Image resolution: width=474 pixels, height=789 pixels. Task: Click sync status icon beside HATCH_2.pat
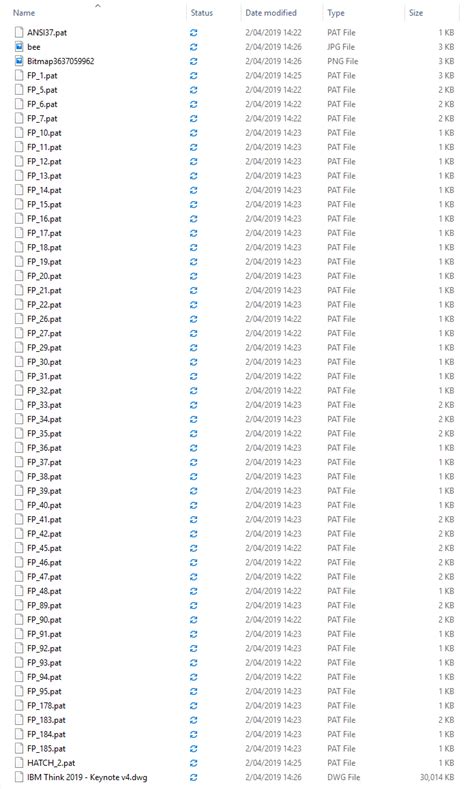pos(194,763)
